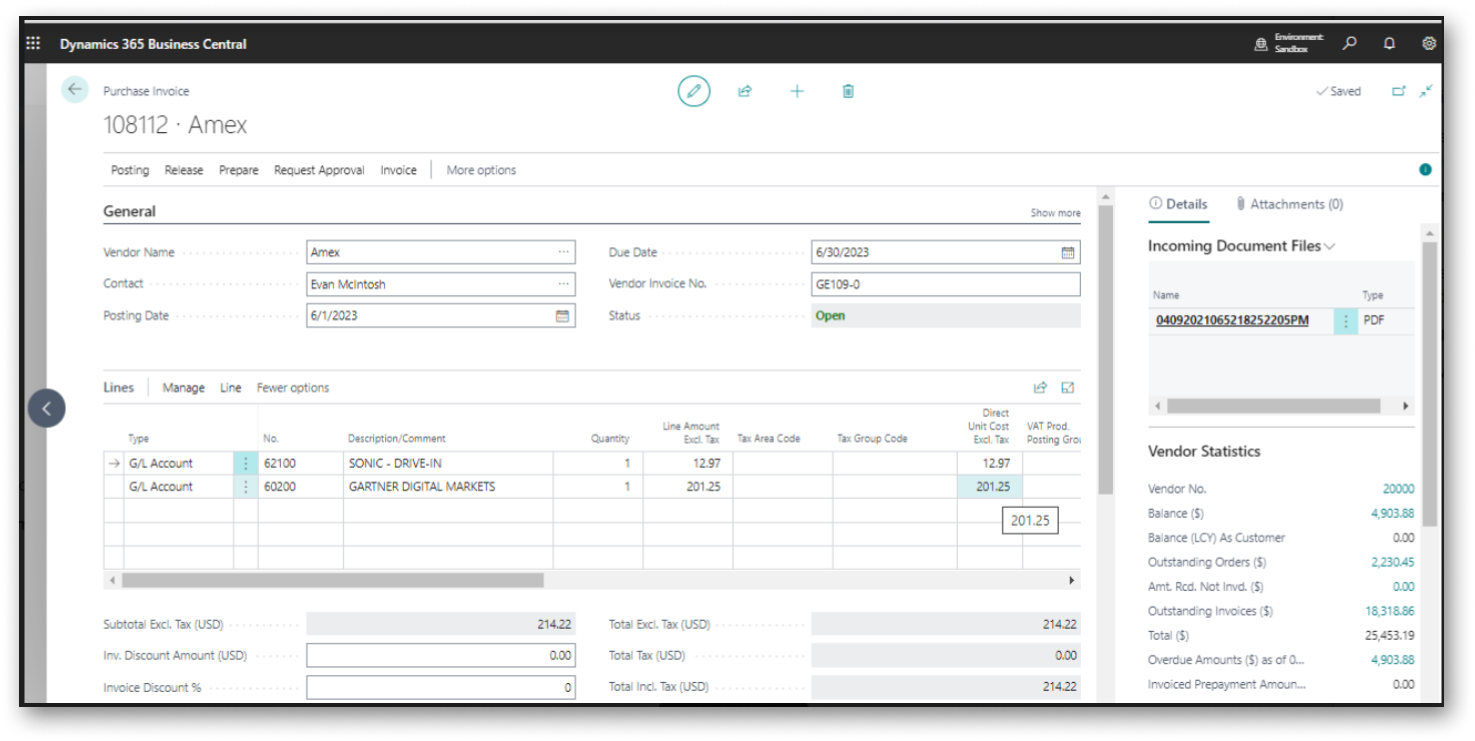Screen dimensions: 1475x741
Task: Open the Manage menu in Lines
Action: (x=184, y=388)
